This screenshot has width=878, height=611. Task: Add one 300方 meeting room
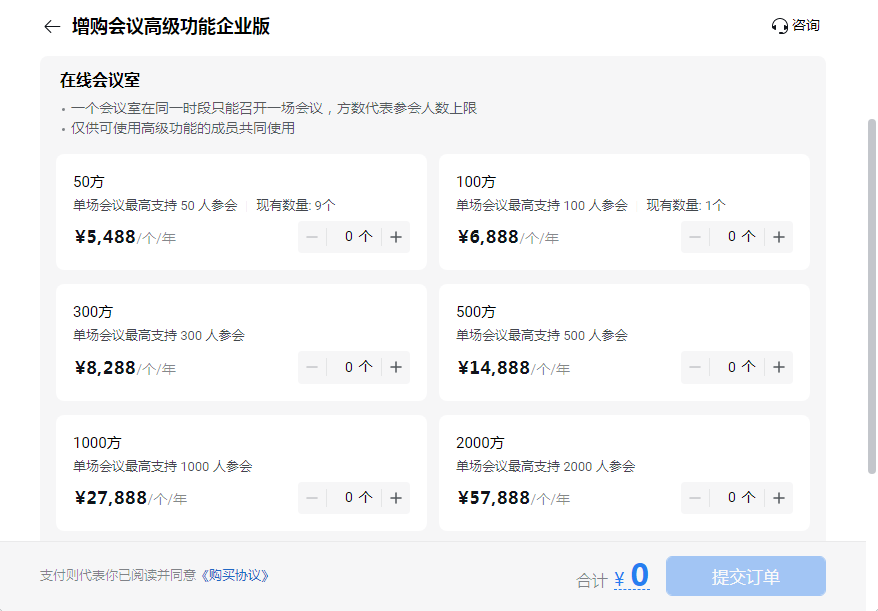(396, 367)
